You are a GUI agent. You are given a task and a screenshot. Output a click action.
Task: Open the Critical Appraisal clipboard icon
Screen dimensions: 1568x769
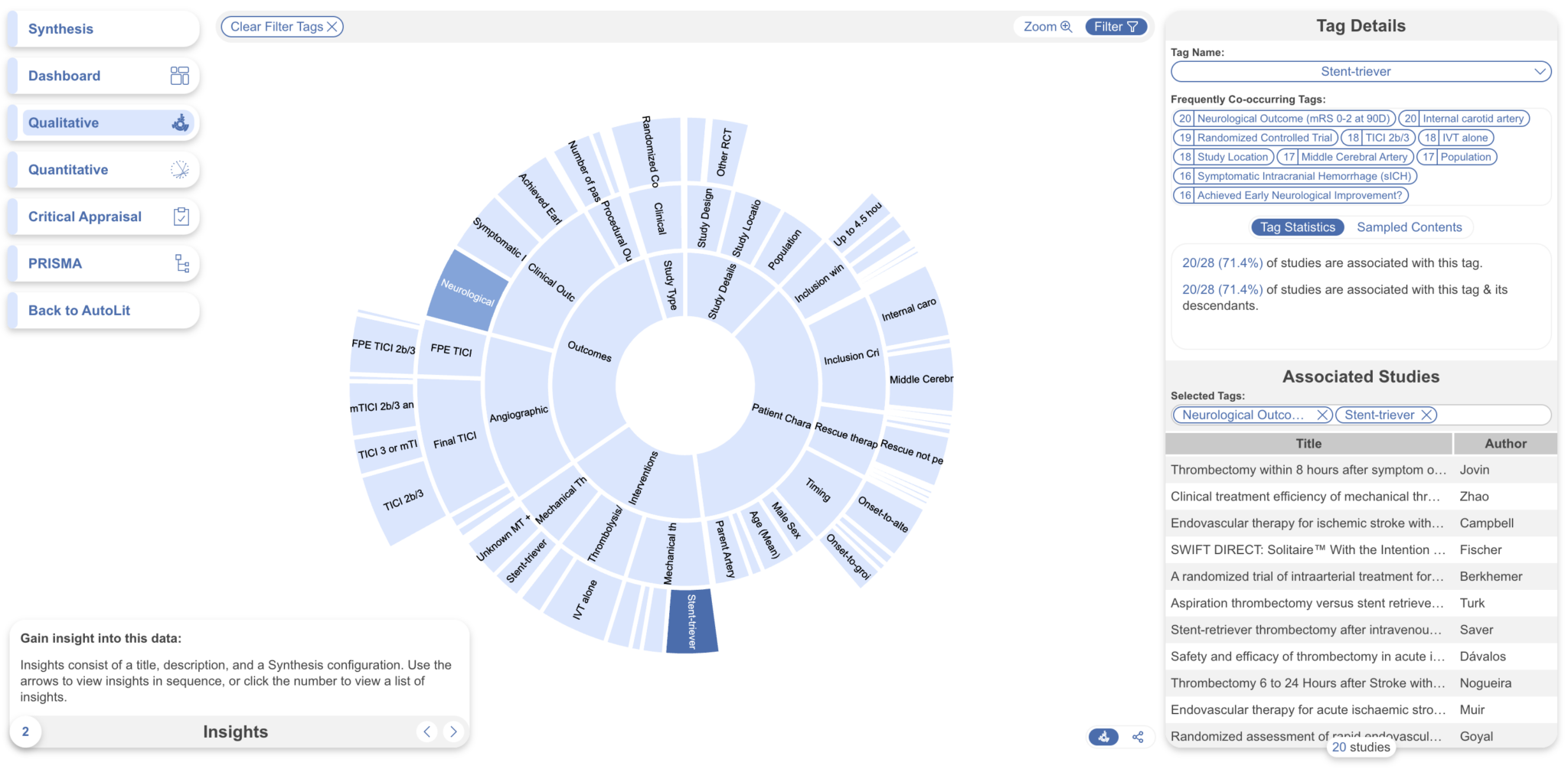[181, 217]
